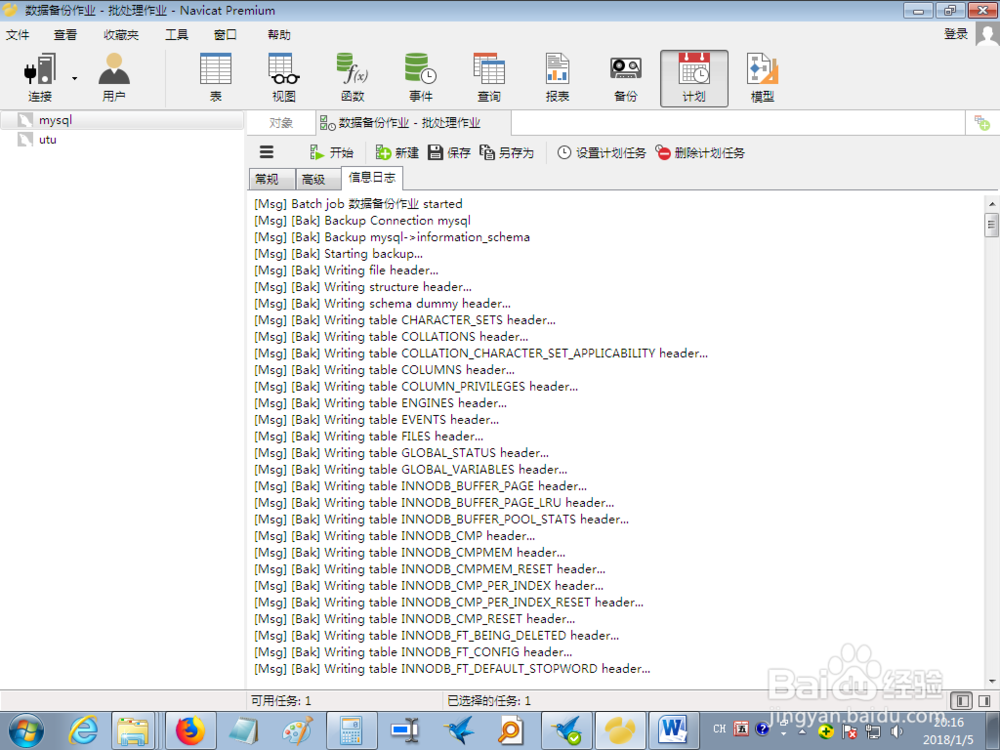Open the 查看 menu
The width and height of the screenshot is (1000, 750).
click(x=65, y=34)
